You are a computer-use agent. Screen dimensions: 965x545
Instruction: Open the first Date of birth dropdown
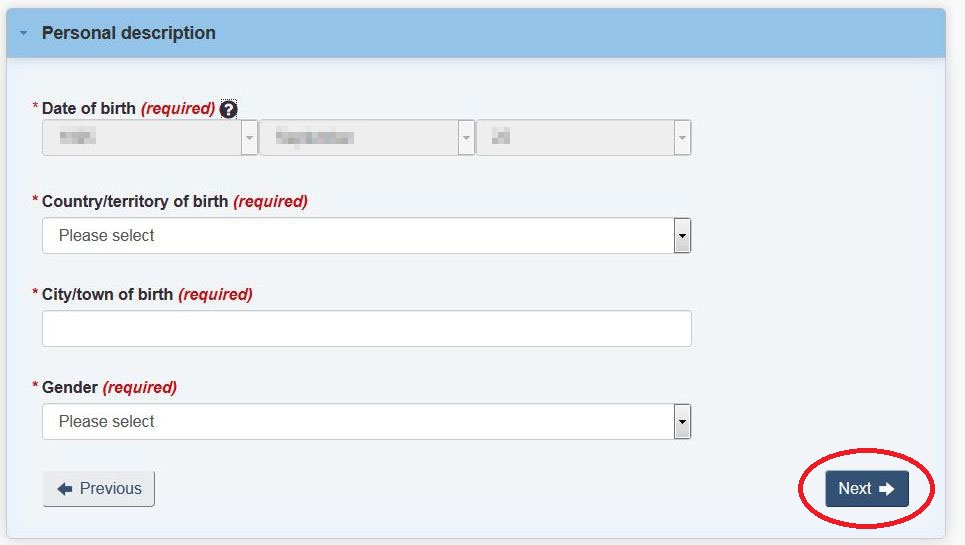click(x=150, y=138)
